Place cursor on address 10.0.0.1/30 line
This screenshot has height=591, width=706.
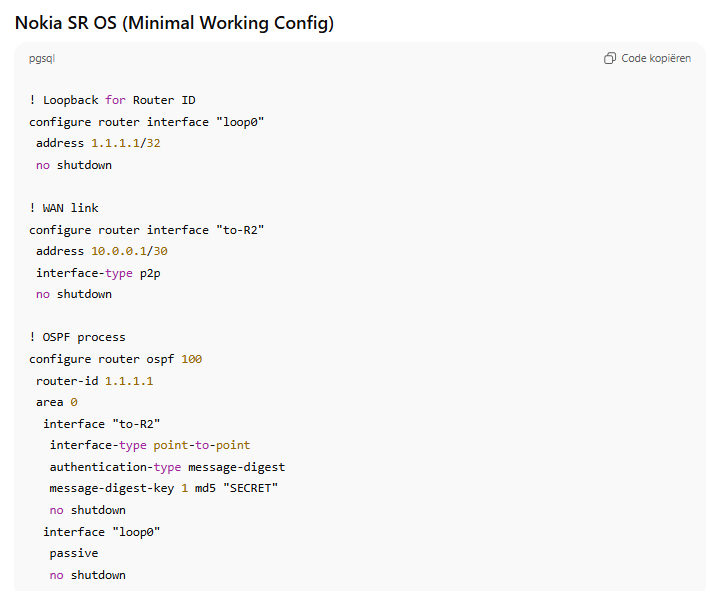coord(101,251)
